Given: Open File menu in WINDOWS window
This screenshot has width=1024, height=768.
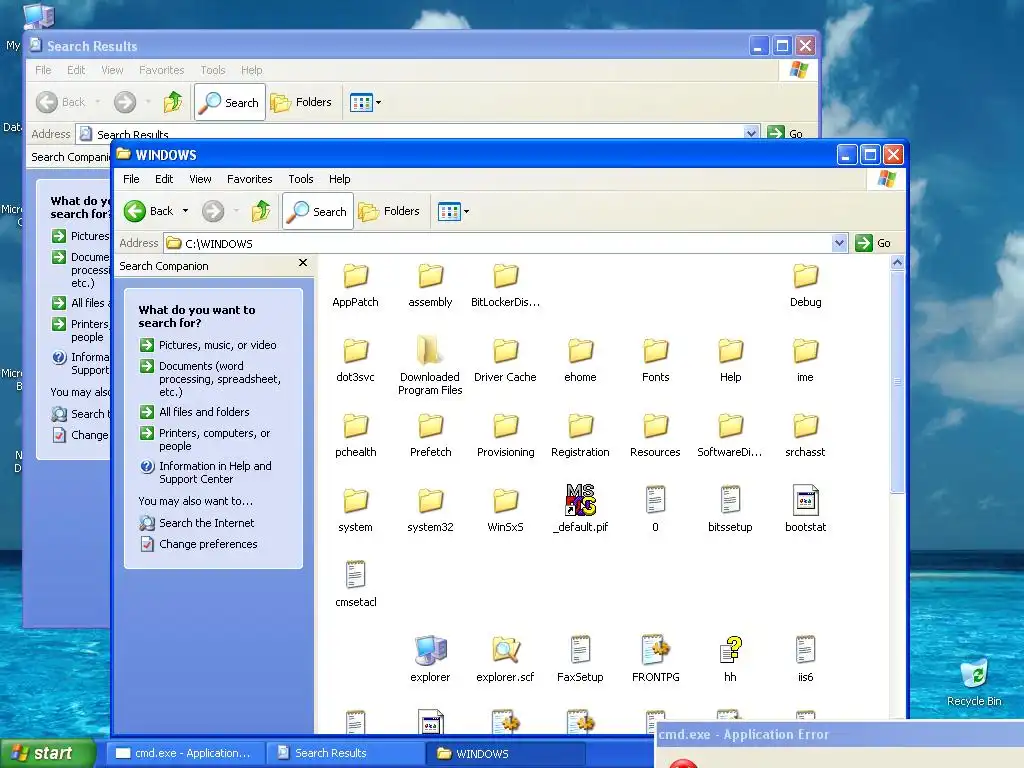Looking at the screenshot, I should 131,179.
